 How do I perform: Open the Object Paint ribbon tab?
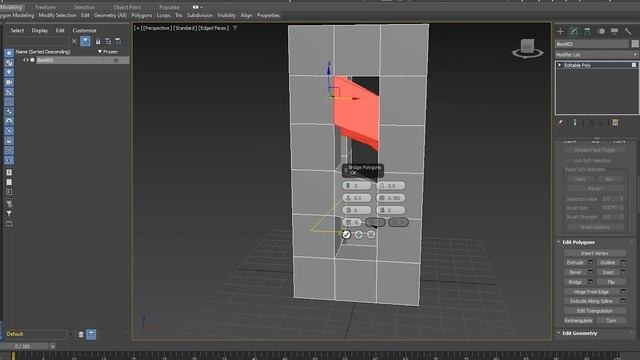(x=127, y=7)
